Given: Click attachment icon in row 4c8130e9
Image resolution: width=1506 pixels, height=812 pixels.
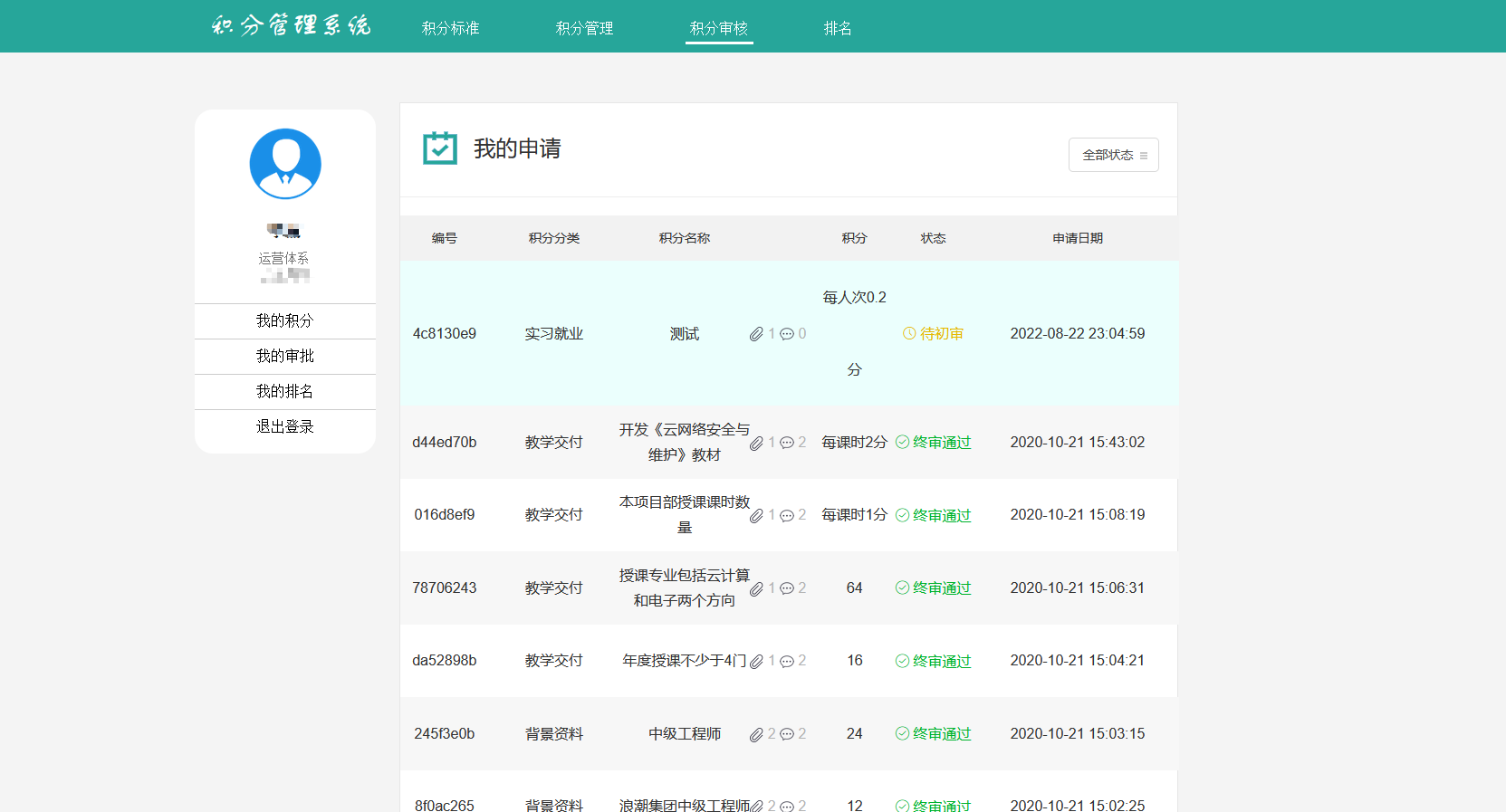Looking at the screenshot, I should (756, 334).
